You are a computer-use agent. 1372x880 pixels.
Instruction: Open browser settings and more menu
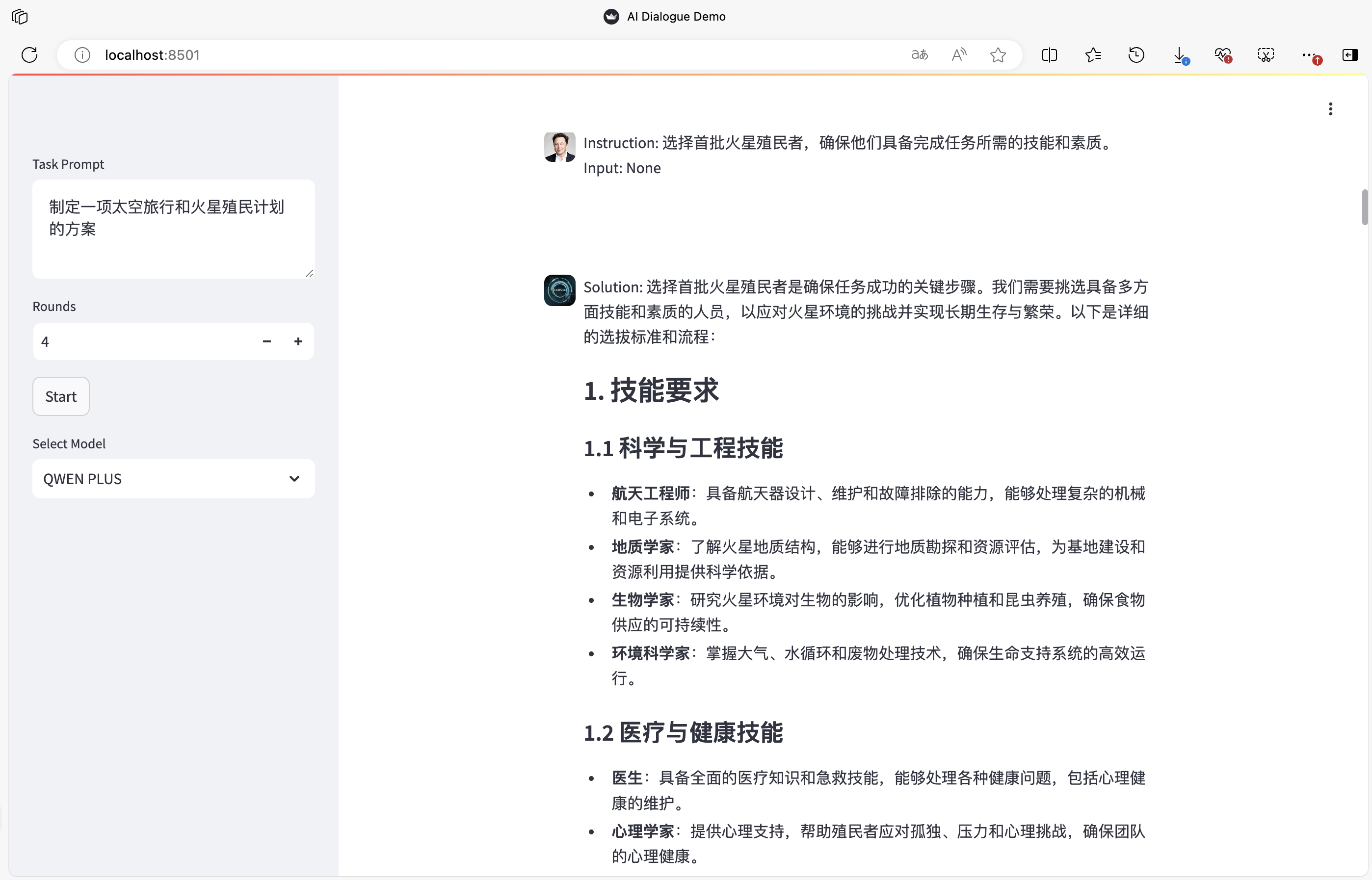(x=1309, y=55)
